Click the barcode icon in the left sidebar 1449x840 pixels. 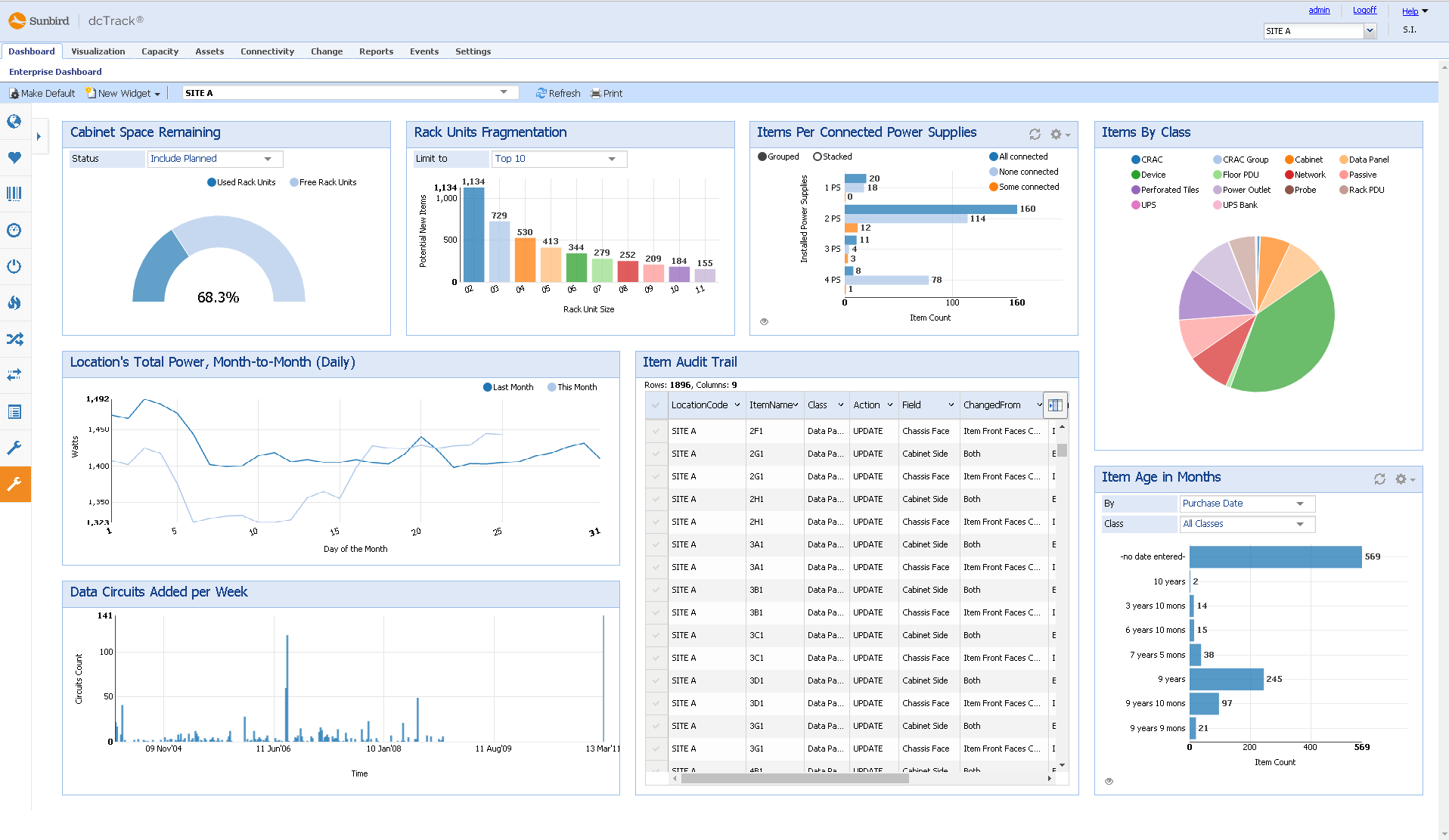coord(15,194)
